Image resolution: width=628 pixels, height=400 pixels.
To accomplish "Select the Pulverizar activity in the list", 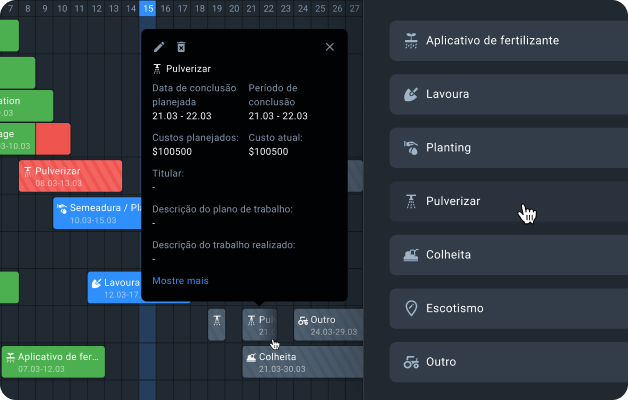I will [x=509, y=201].
